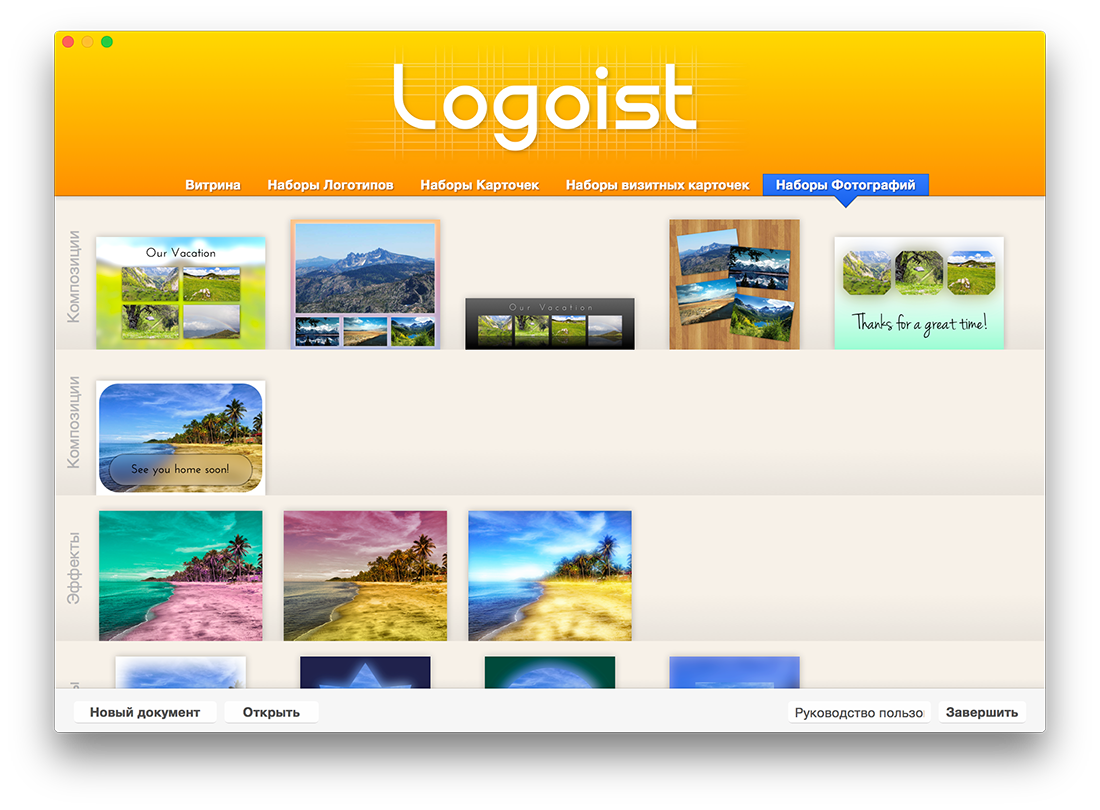Switch to the Витрина tab
This screenshot has height=810, width=1100.
tap(213, 185)
